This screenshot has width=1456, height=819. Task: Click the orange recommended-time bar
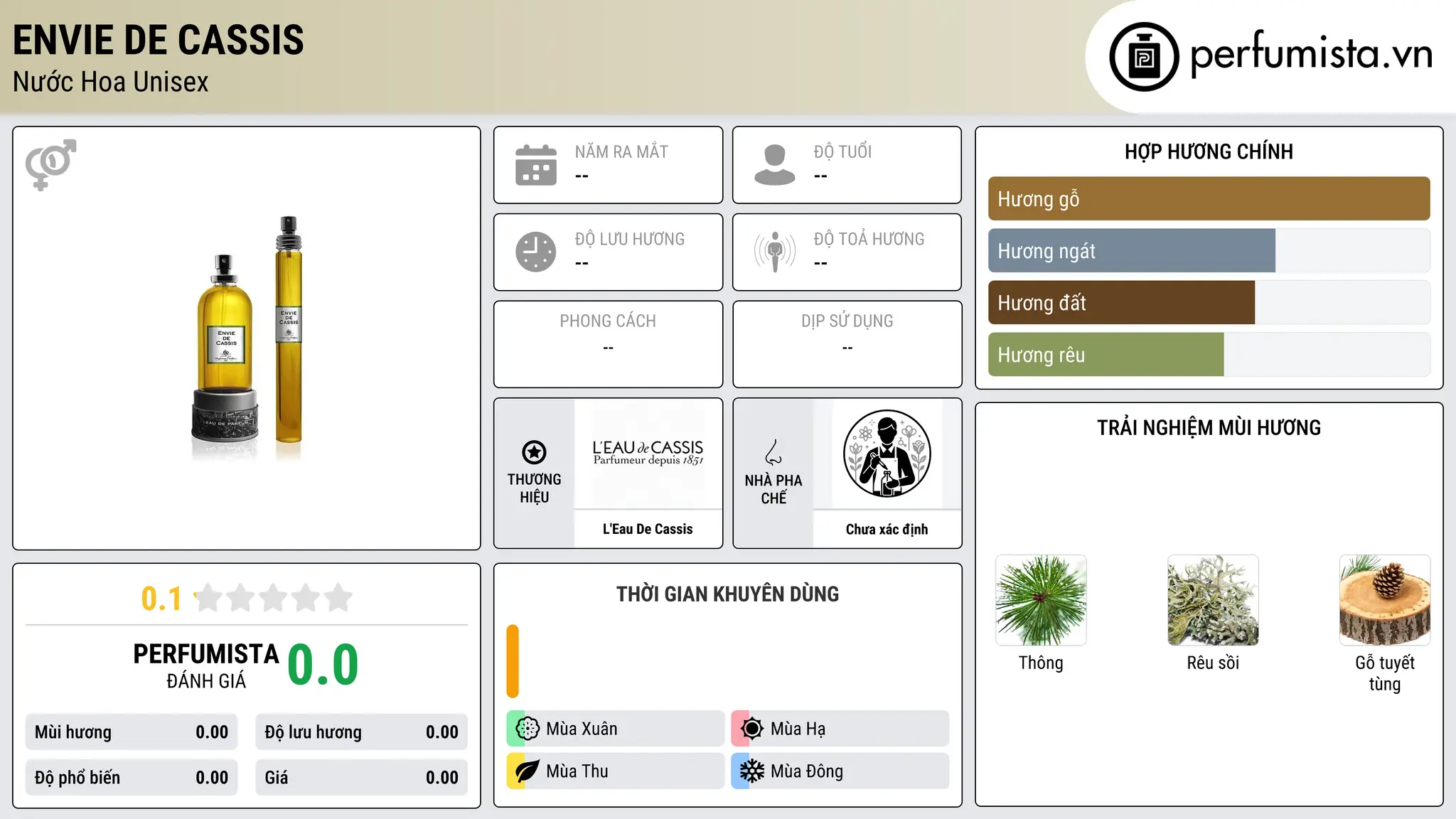point(513,661)
